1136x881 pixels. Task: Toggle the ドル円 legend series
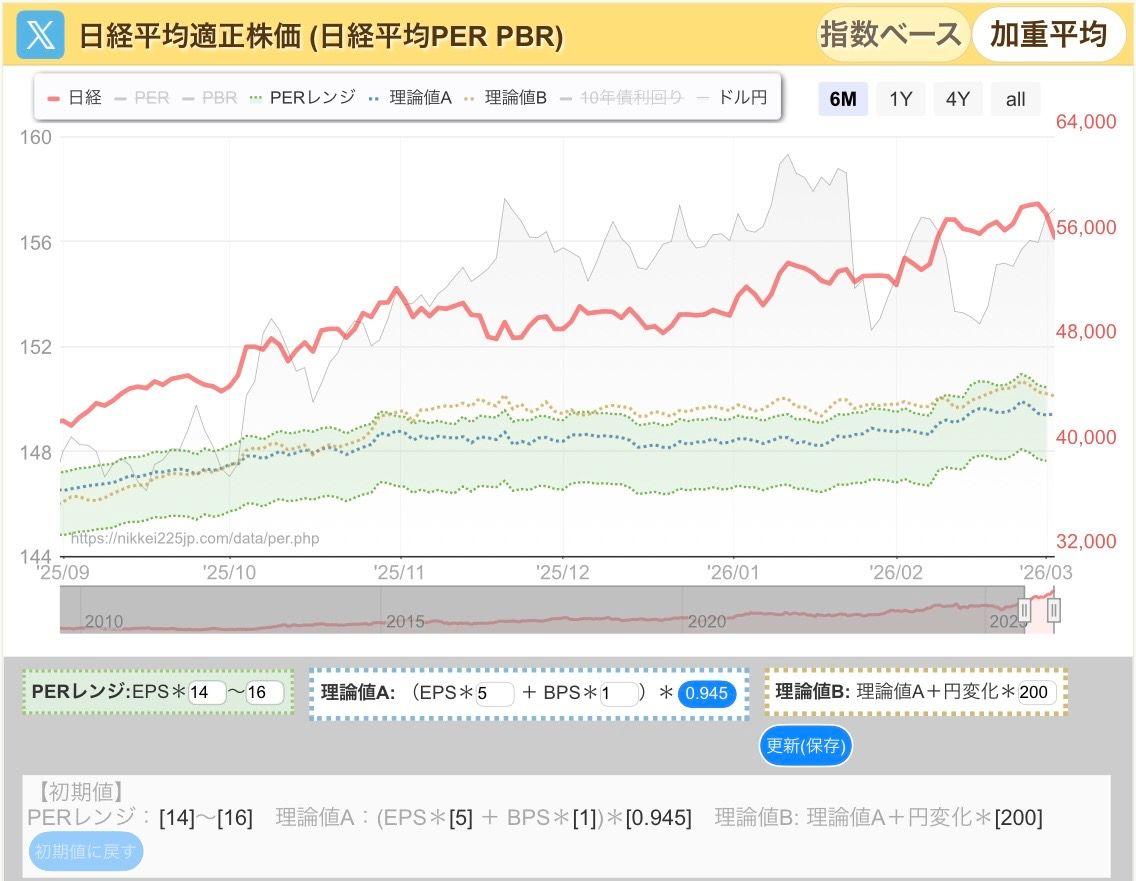click(733, 98)
